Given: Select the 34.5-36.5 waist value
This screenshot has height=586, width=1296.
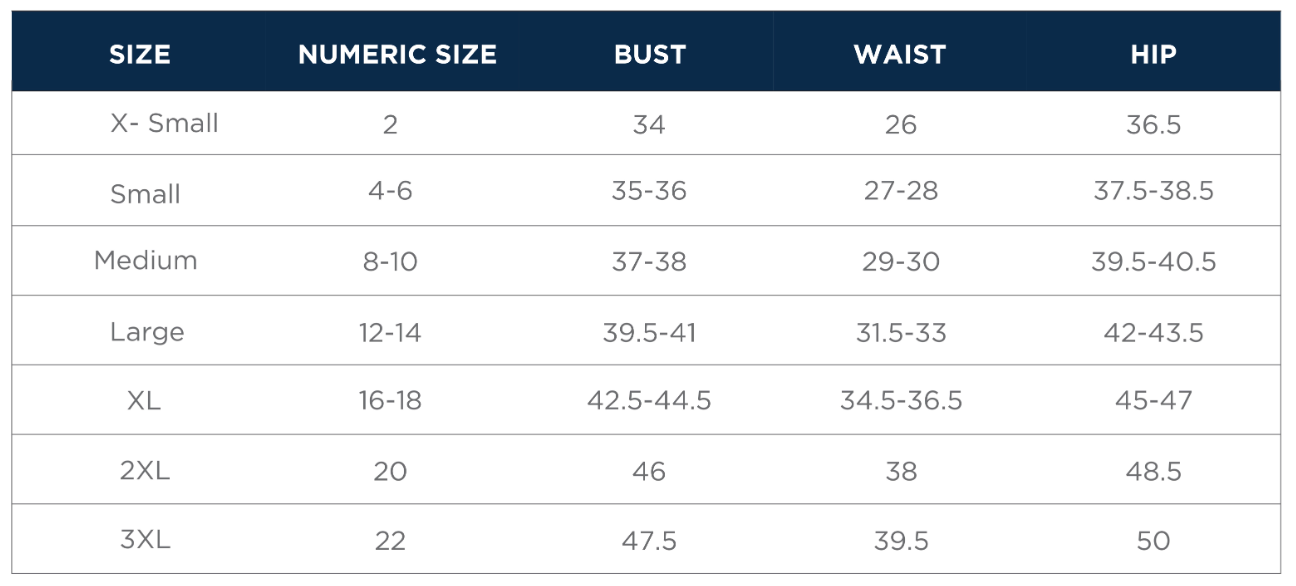Looking at the screenshot, I should point(901,401).
